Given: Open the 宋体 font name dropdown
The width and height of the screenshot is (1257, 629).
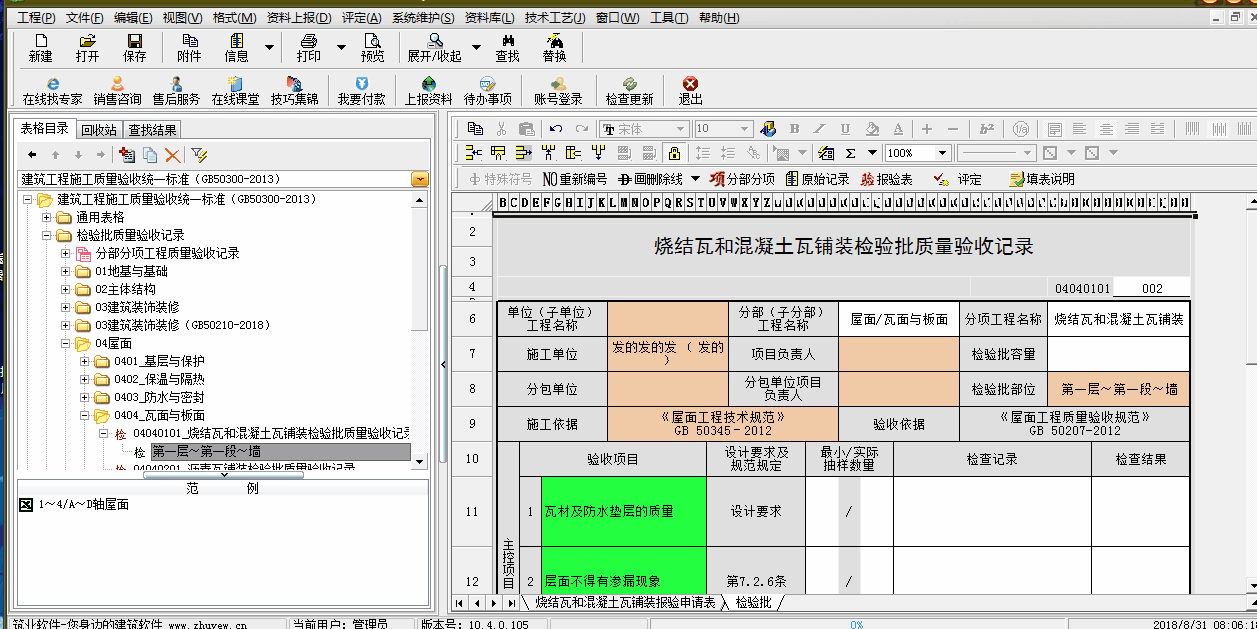Looking at the screenshot, I should pyautogui.click(x=680, y=129).
